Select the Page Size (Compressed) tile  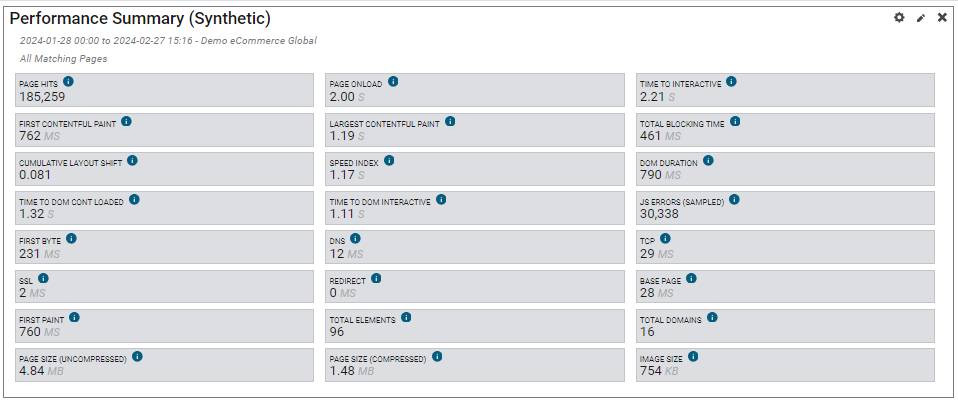coord(475,364)
